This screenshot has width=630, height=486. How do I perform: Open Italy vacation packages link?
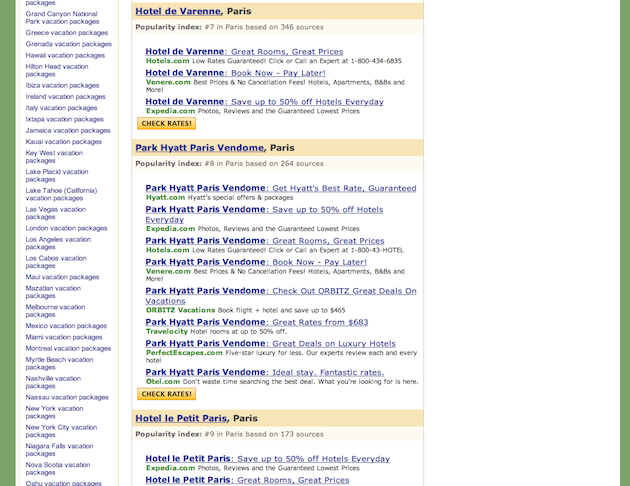[61, 108]
